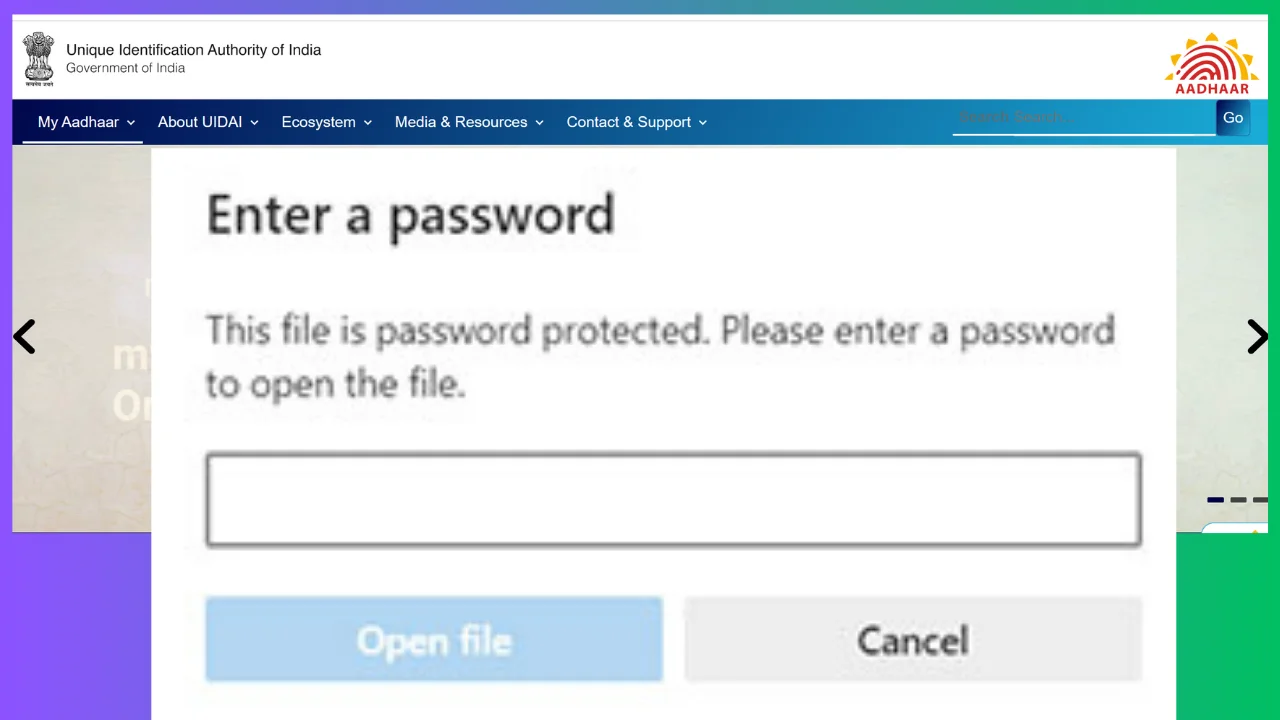Focus the password entry field
The image size is (1280, 720).
tap(673, 500)
